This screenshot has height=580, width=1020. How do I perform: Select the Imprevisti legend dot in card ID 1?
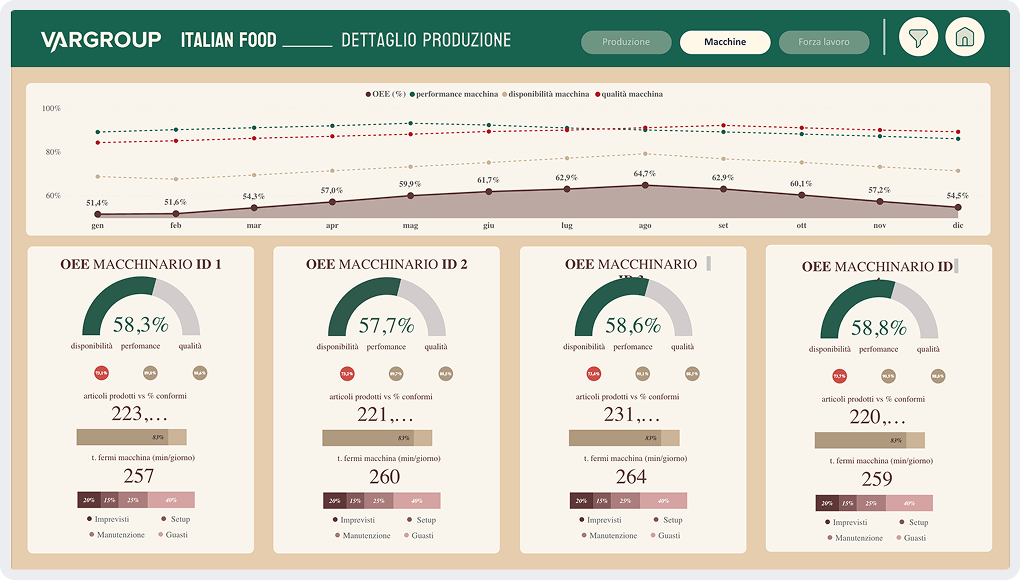click(90, 519)
